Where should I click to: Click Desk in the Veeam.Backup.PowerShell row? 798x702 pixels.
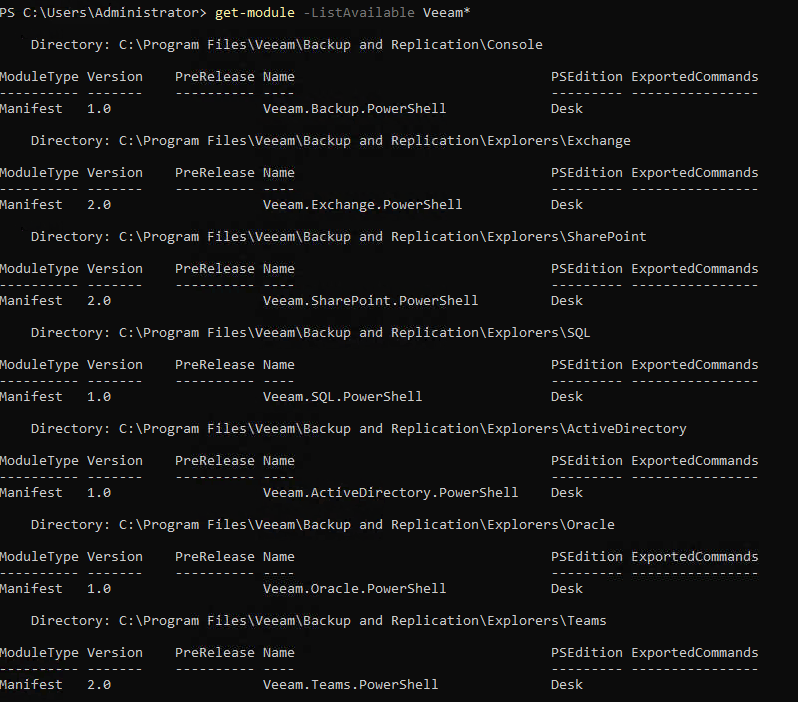(566, 108)
